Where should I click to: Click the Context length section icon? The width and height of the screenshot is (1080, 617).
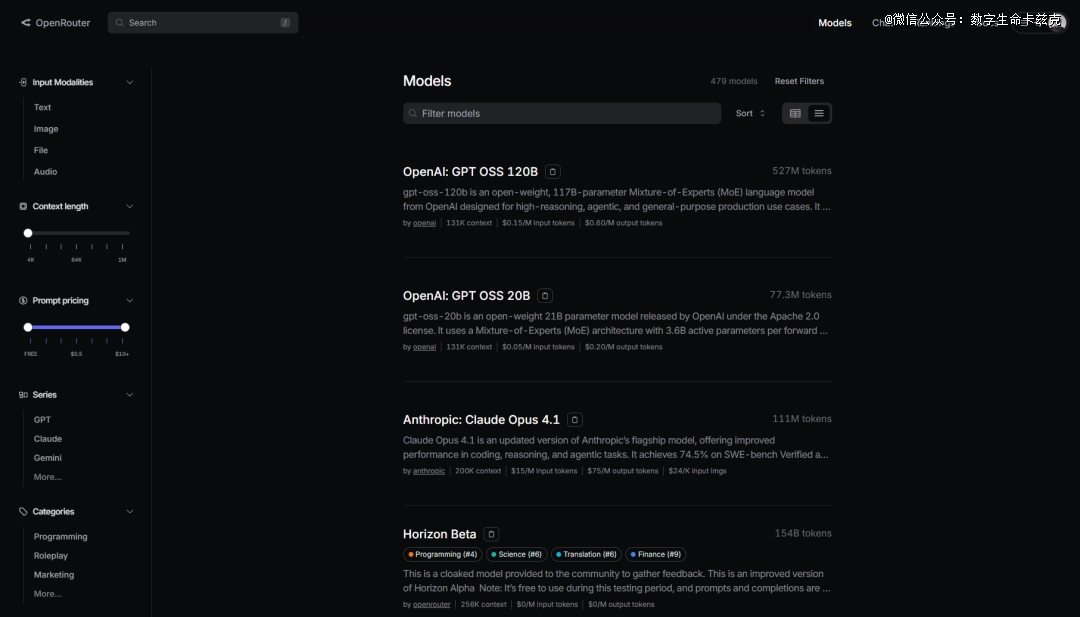tap(23, 207)
